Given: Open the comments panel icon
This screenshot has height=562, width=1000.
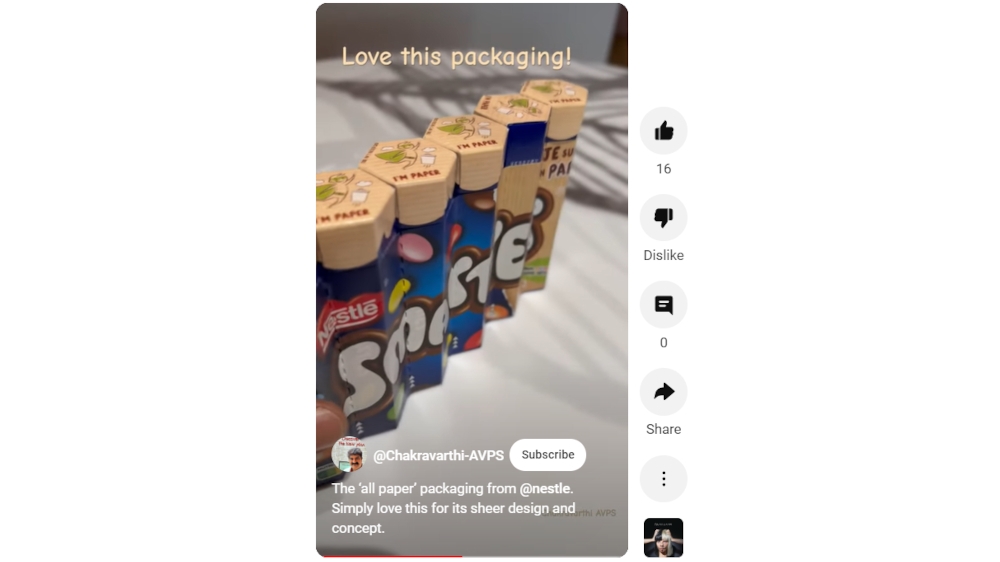Looking at the screenshot, I should pyautogui.click(x=663, y=305).
